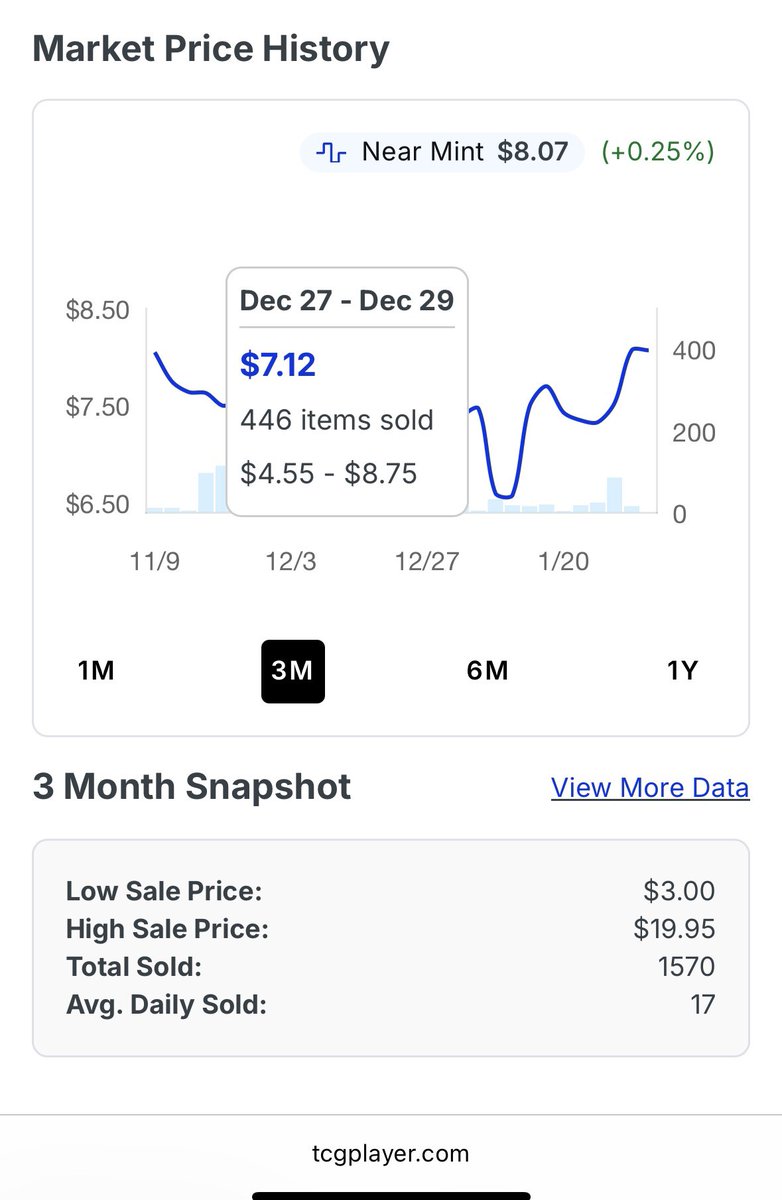The image size is (782, 1200).
Task: Click the lowest dip of the price line
Action: (505, 496)
